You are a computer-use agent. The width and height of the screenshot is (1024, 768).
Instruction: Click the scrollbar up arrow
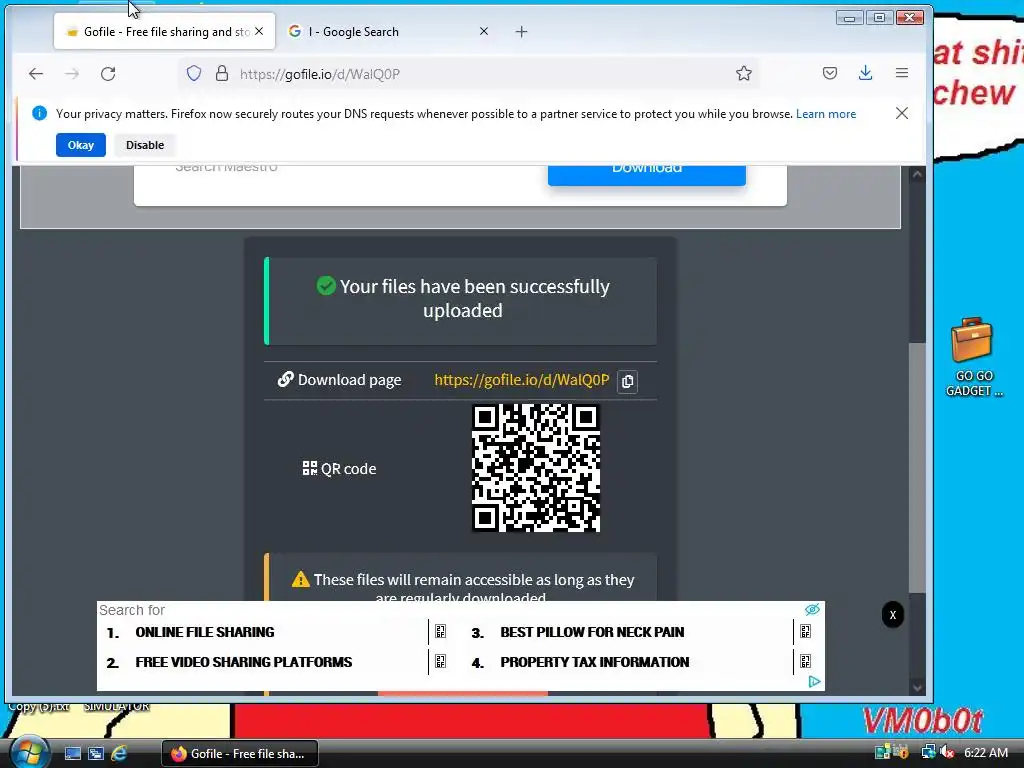917,174
